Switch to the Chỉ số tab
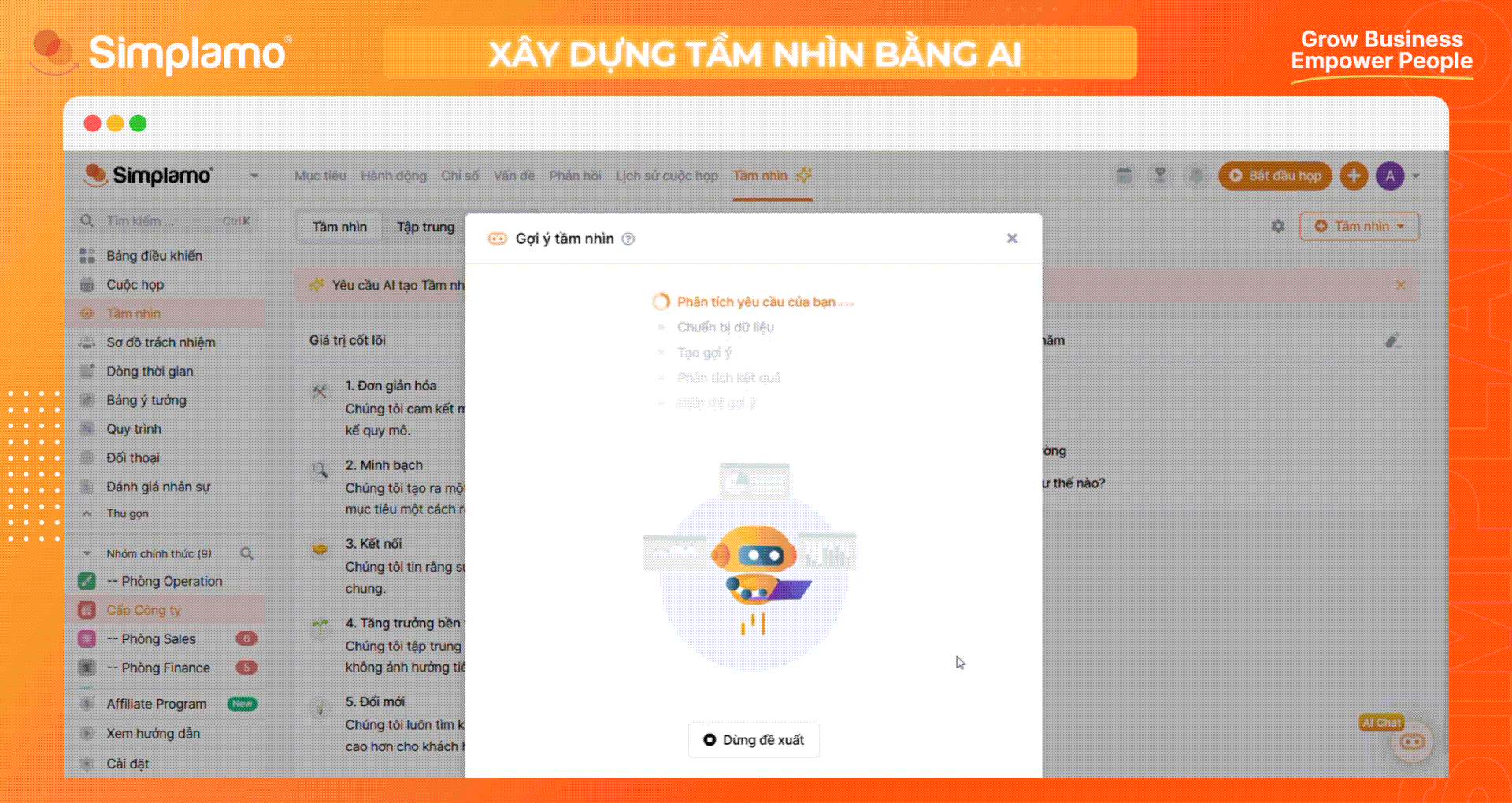 pyautogui.click(x=460, y=176)
